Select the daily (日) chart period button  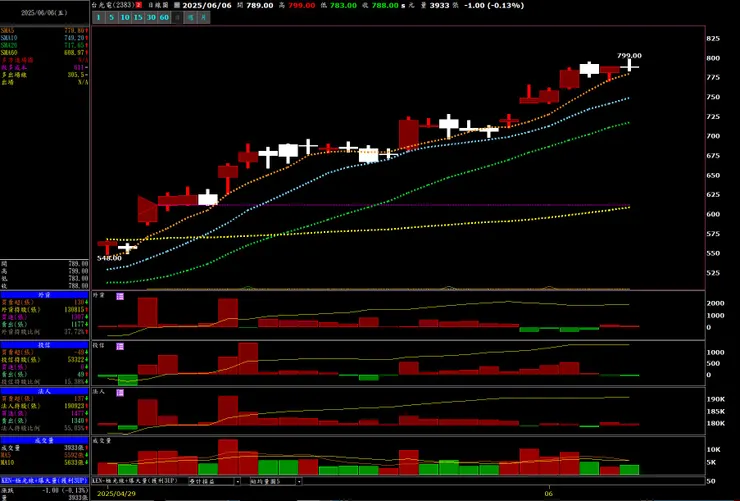pyautogui.click(x=177, y=17)
